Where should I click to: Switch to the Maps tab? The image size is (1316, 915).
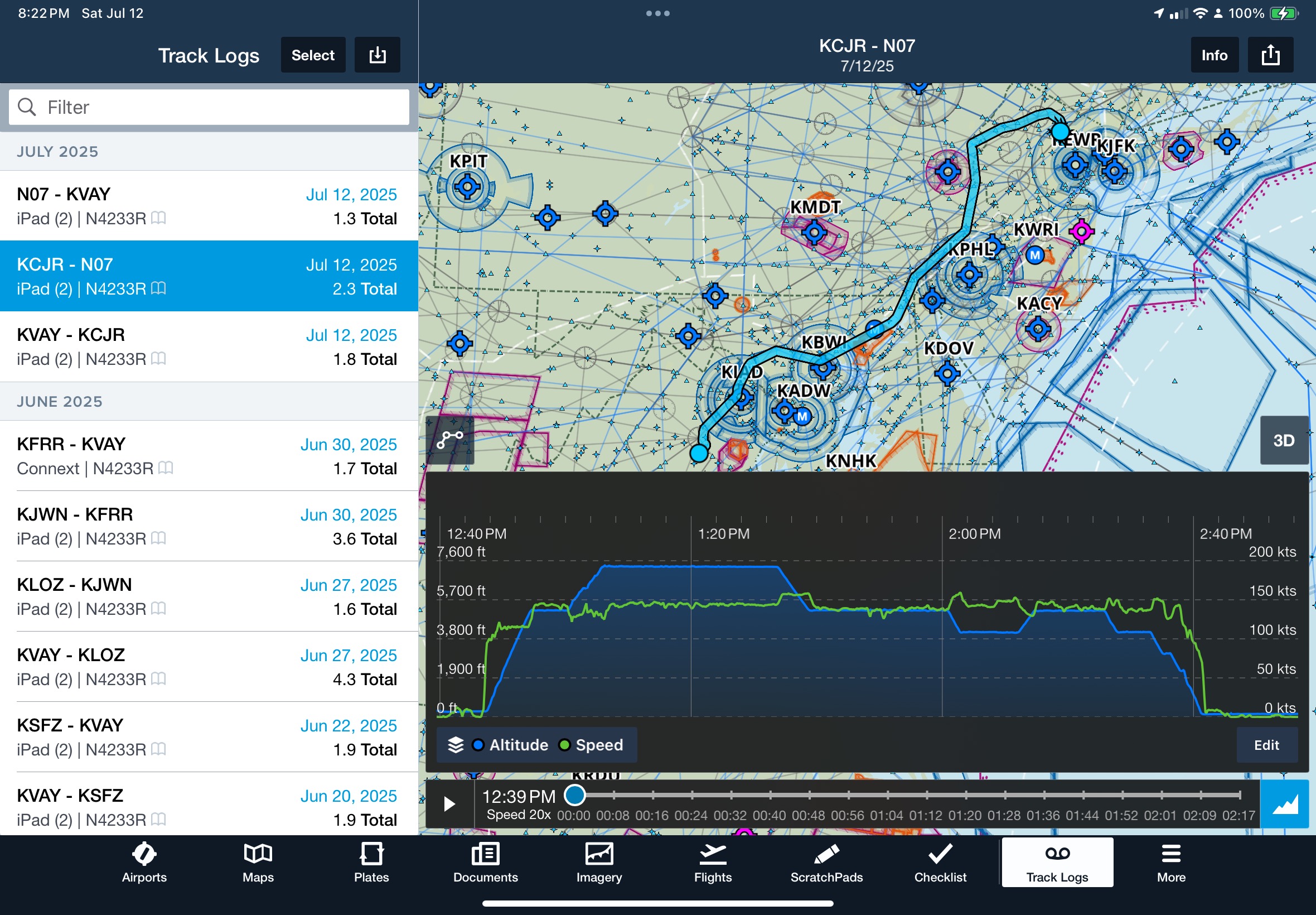[258, 862]
